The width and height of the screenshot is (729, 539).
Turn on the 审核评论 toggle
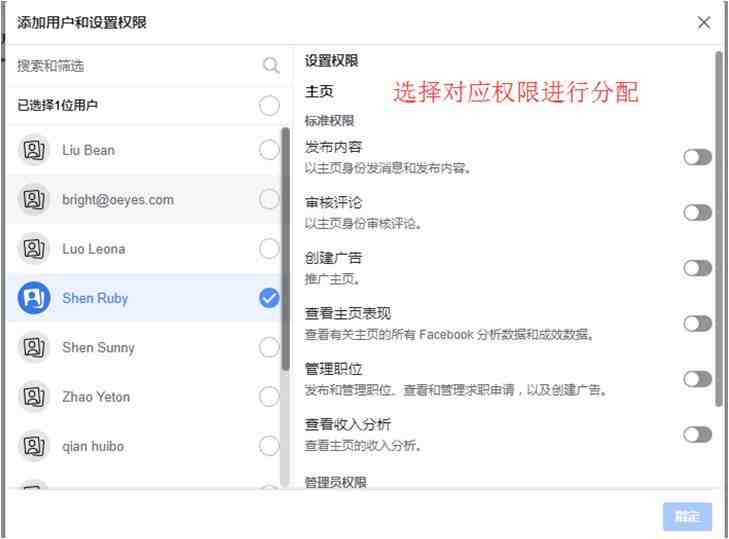coord(697,213)
